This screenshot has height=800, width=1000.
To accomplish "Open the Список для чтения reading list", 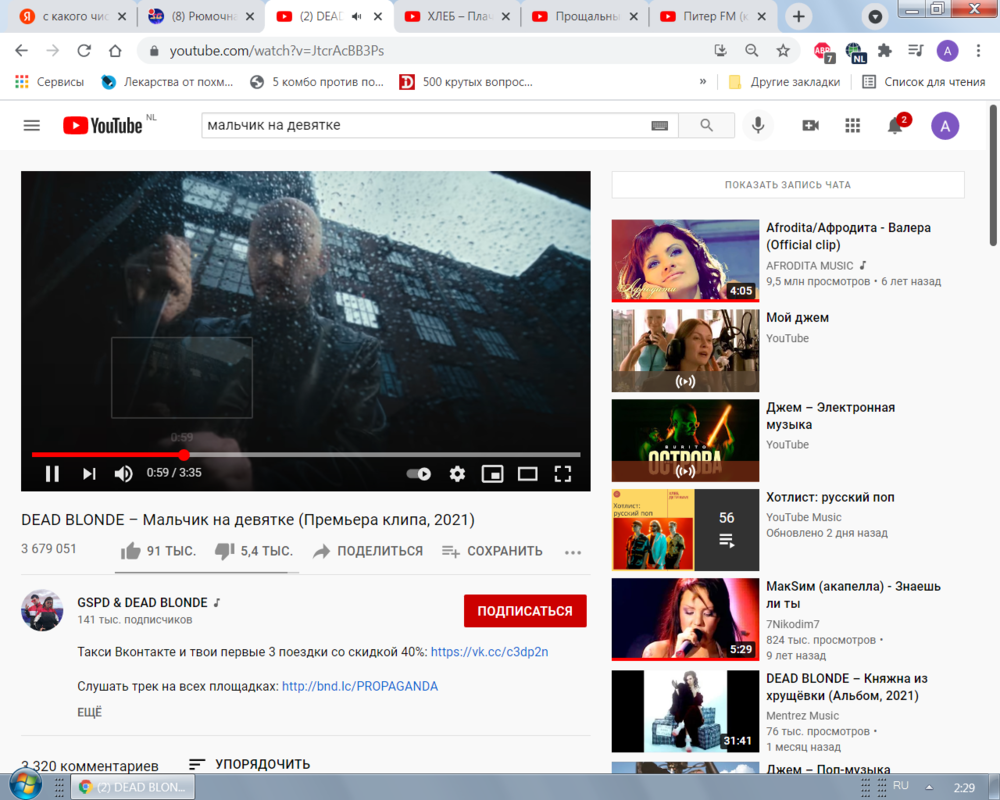I will pyautogui.click(x=923, y=82).
